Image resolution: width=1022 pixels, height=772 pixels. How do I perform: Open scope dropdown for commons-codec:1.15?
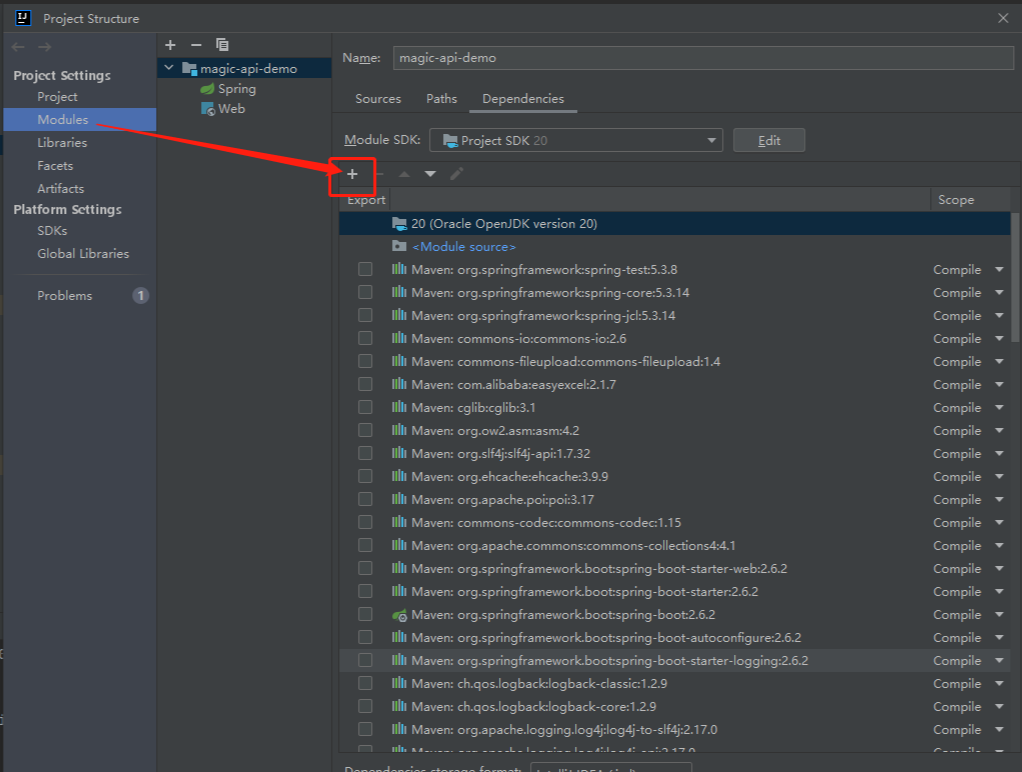[999, 522]
